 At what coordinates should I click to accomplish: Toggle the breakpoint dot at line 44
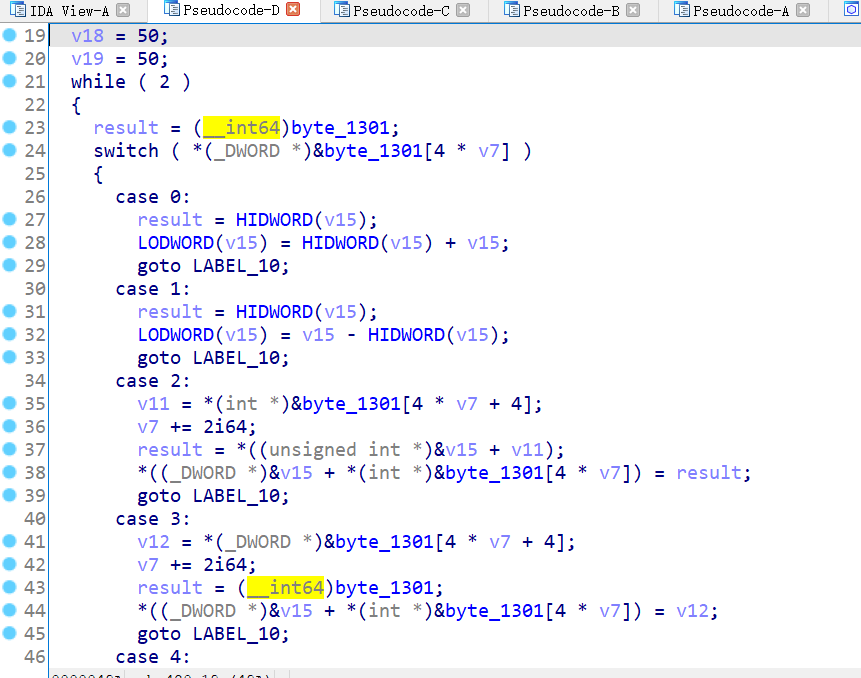(x=8, y=610)
